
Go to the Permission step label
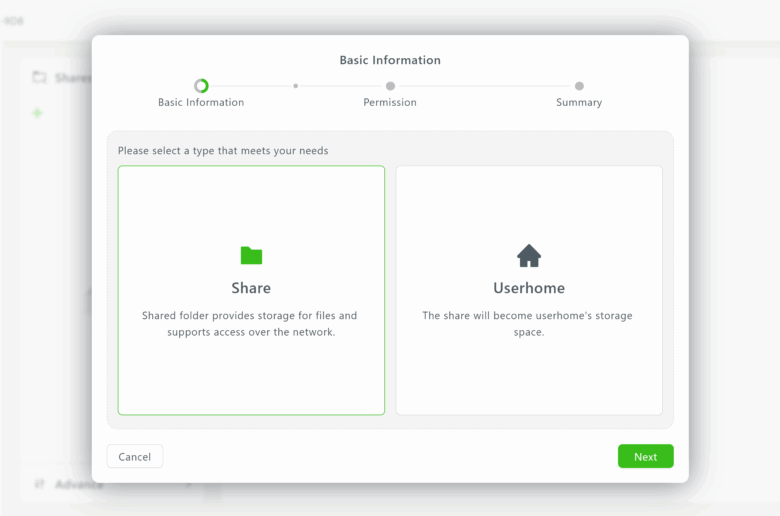390,102
